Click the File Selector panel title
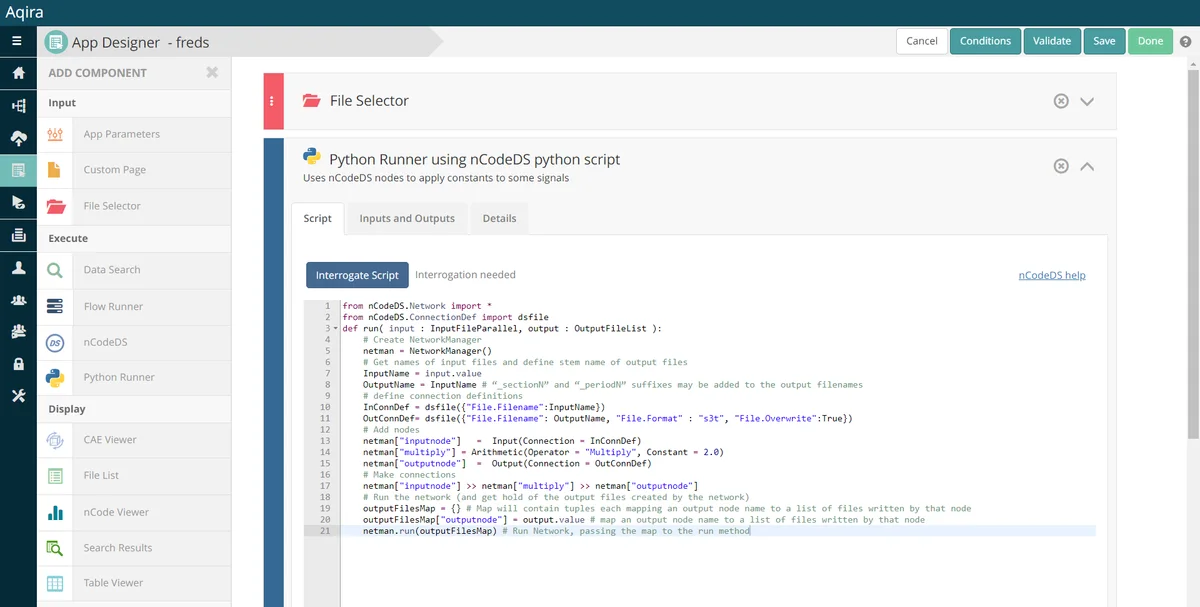The image size is (1200, 607). tap(369, 101)
